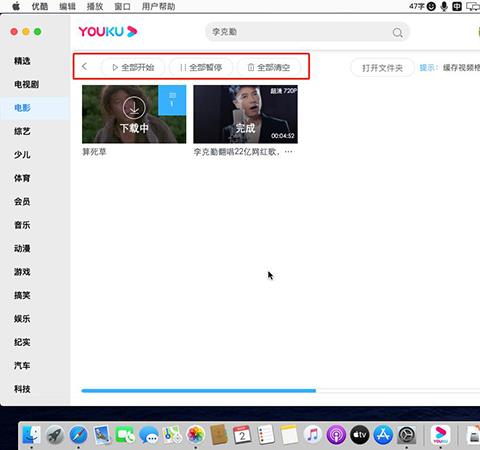The height and width of the screenshot is (450, 480).
Task: Open the 用户帮助 menu
Action: click(159, 6)
